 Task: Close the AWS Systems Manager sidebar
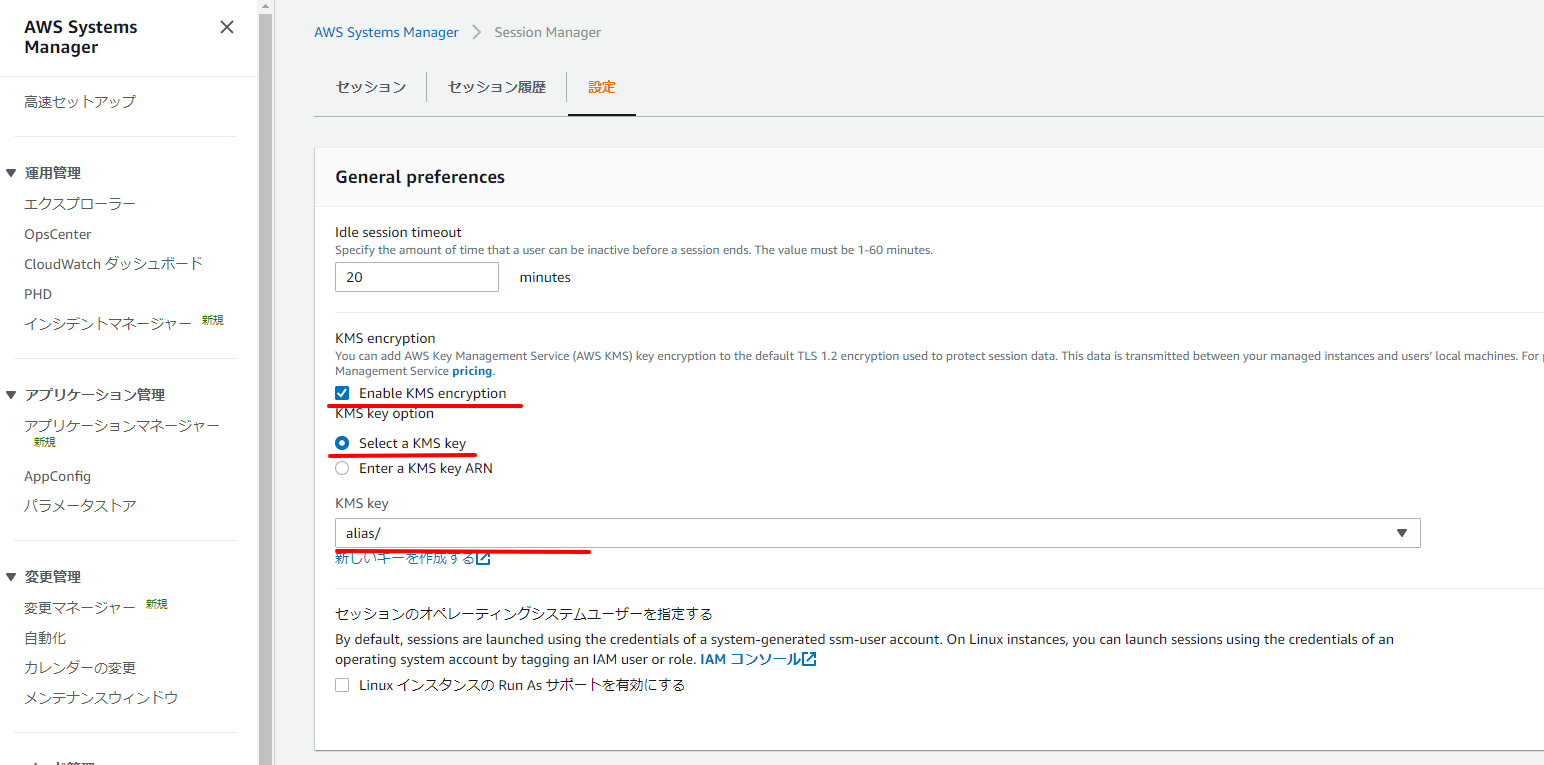pos(227,27)
